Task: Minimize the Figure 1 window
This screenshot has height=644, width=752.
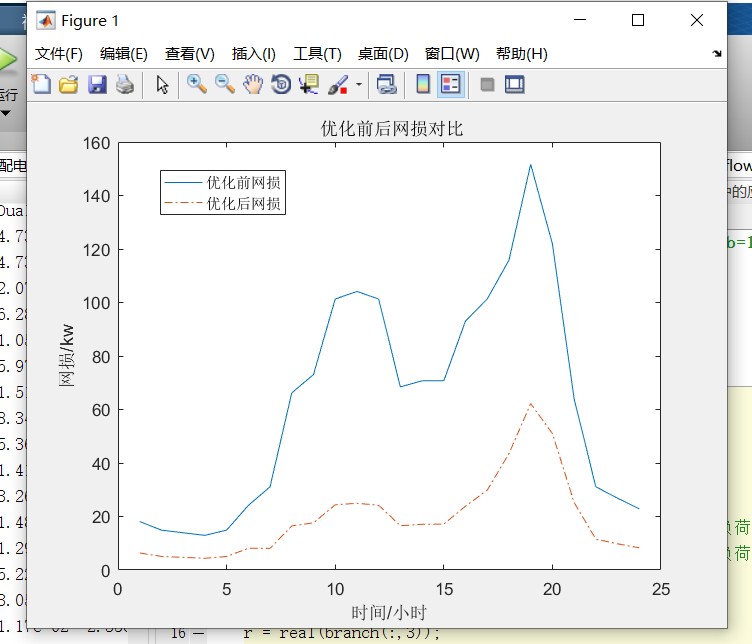Action: click(580, 20)
